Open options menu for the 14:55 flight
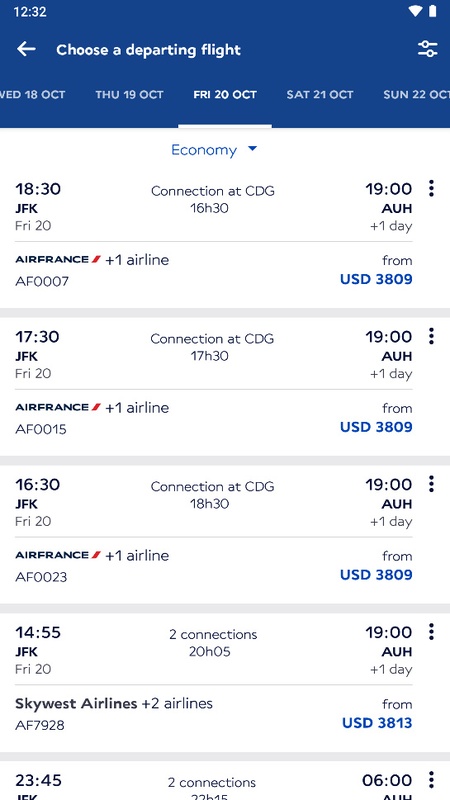450x800 pixels. coord(432,632)
